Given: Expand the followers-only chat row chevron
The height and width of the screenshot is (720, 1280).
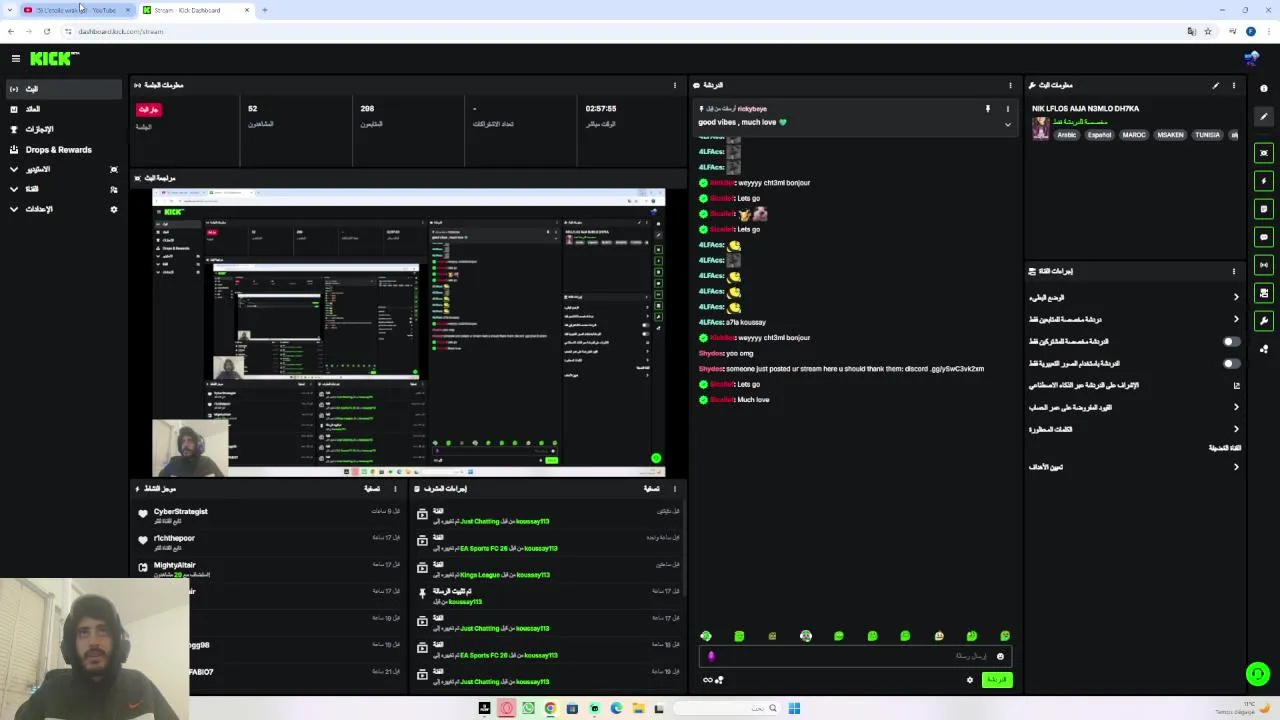Looking at the screenshot, I should point(1236,319).
